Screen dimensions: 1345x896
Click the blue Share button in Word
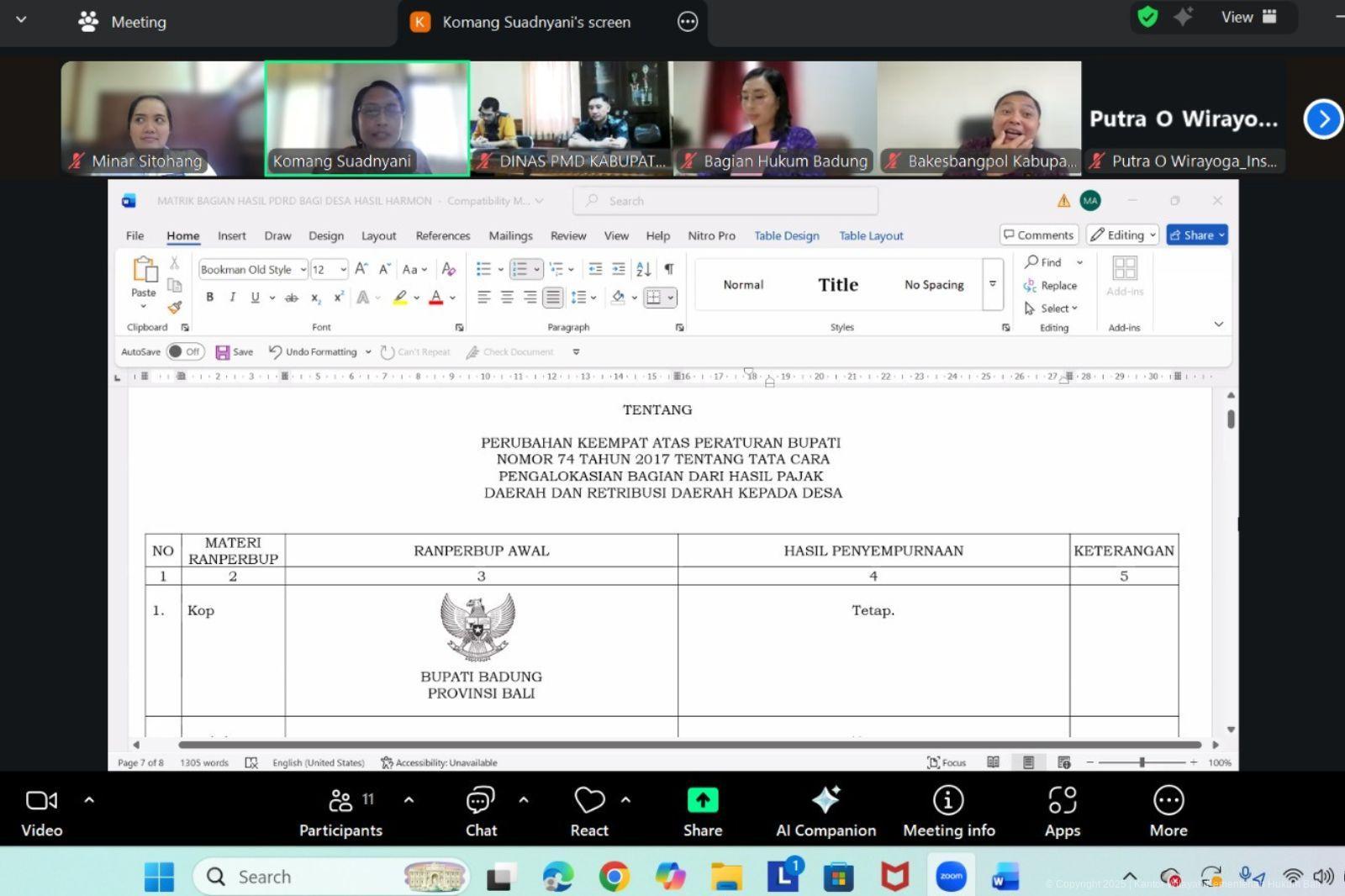pos(1197,235)
